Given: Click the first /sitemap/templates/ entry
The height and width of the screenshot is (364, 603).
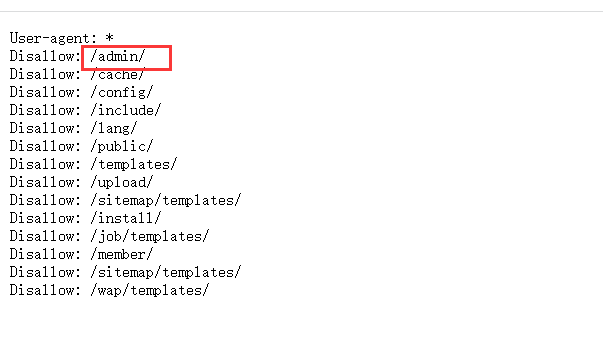Looking at the screenshot, I should 166,201.
